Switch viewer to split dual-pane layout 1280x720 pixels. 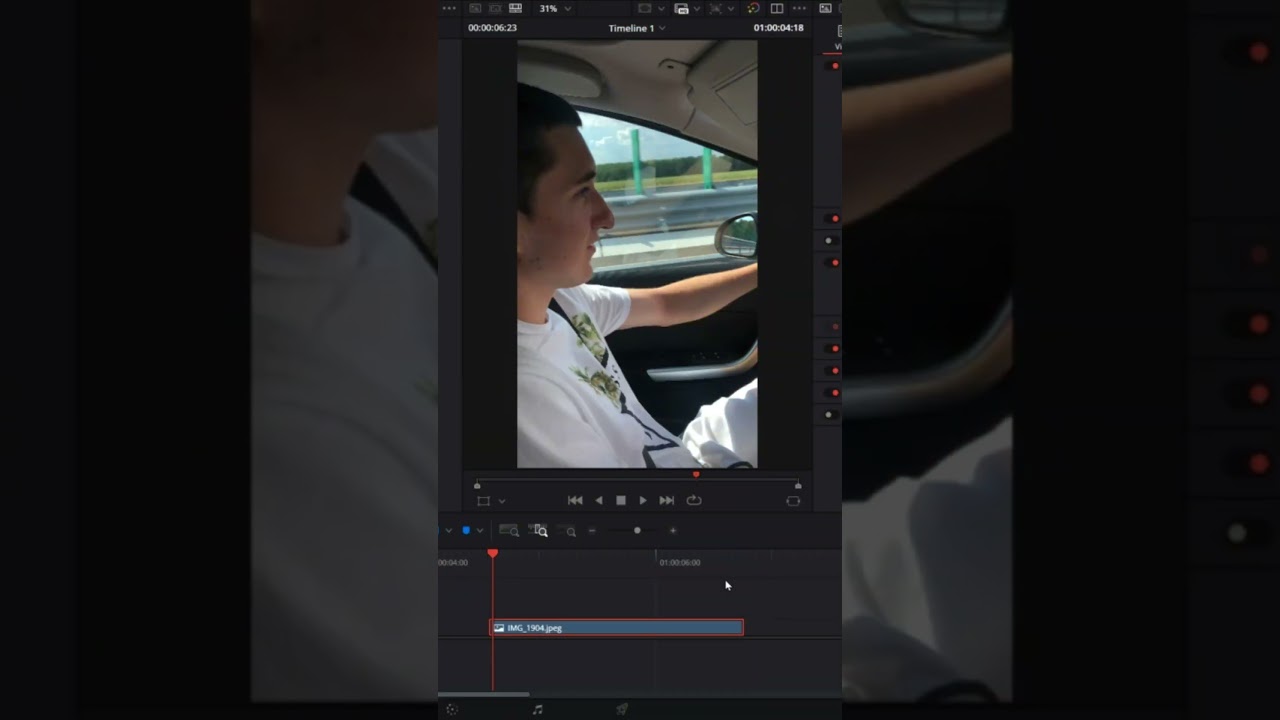point(777,8)
